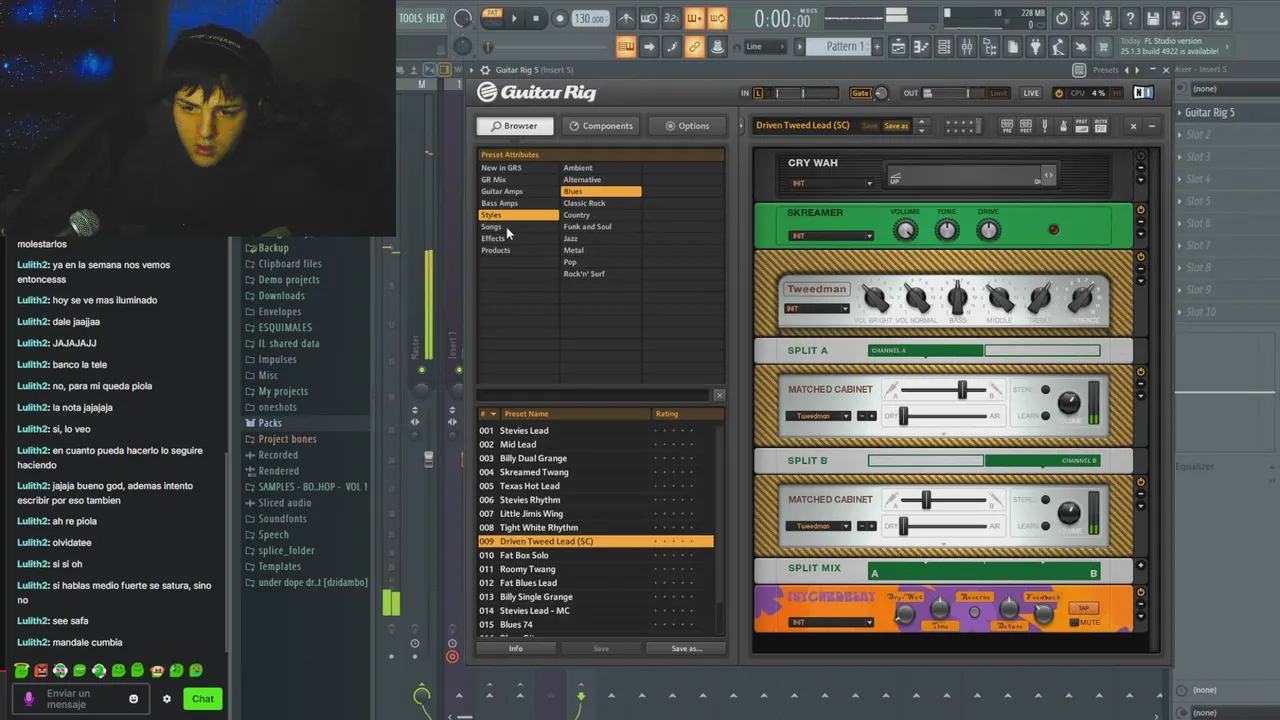This screenshot has width=1280, height=720.
Task: Show the POST tapedeck icon in Guitar Rig
Action: [1025, 126]
